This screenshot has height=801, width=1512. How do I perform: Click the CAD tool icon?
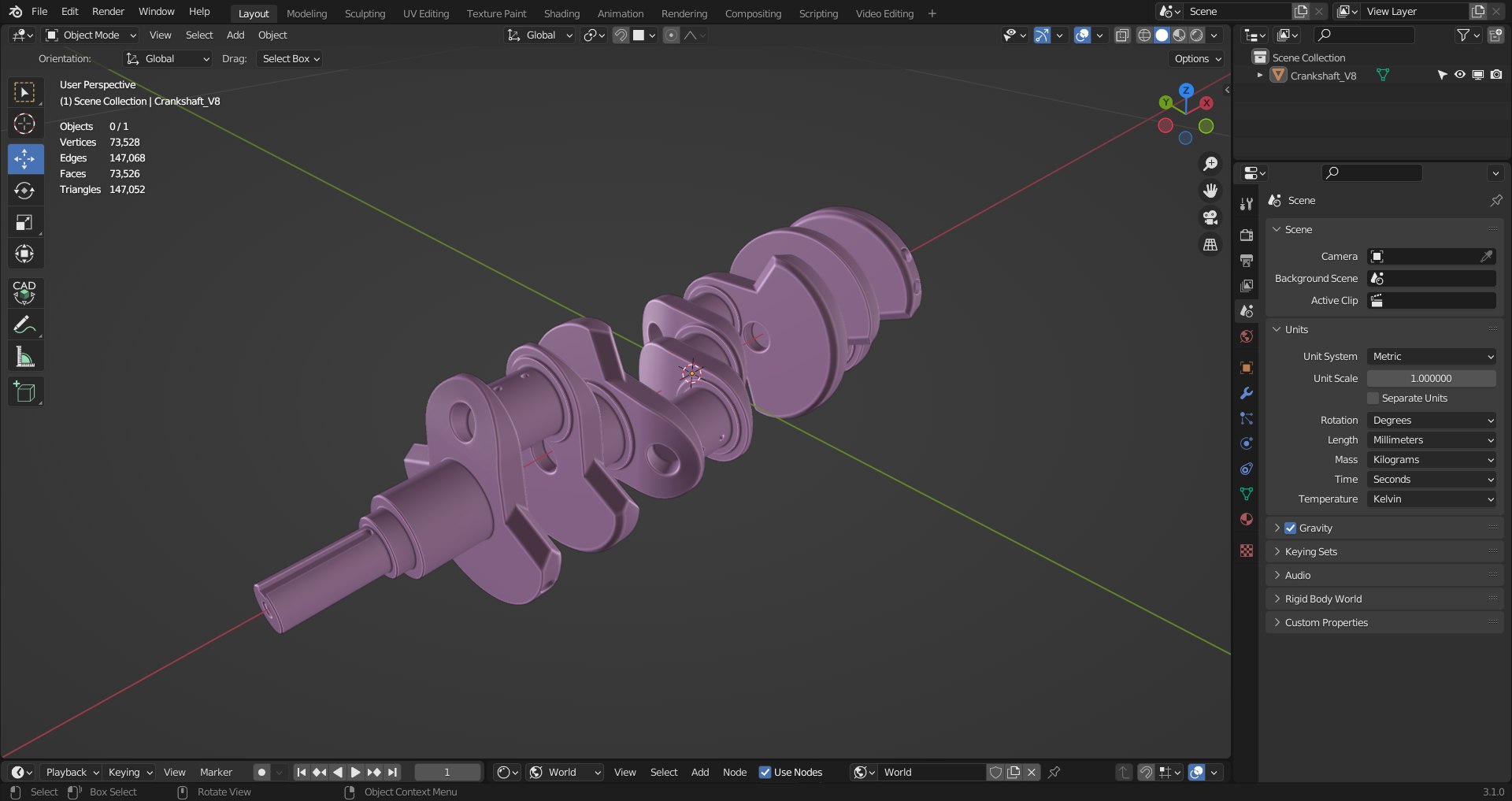tap(24, 292)
